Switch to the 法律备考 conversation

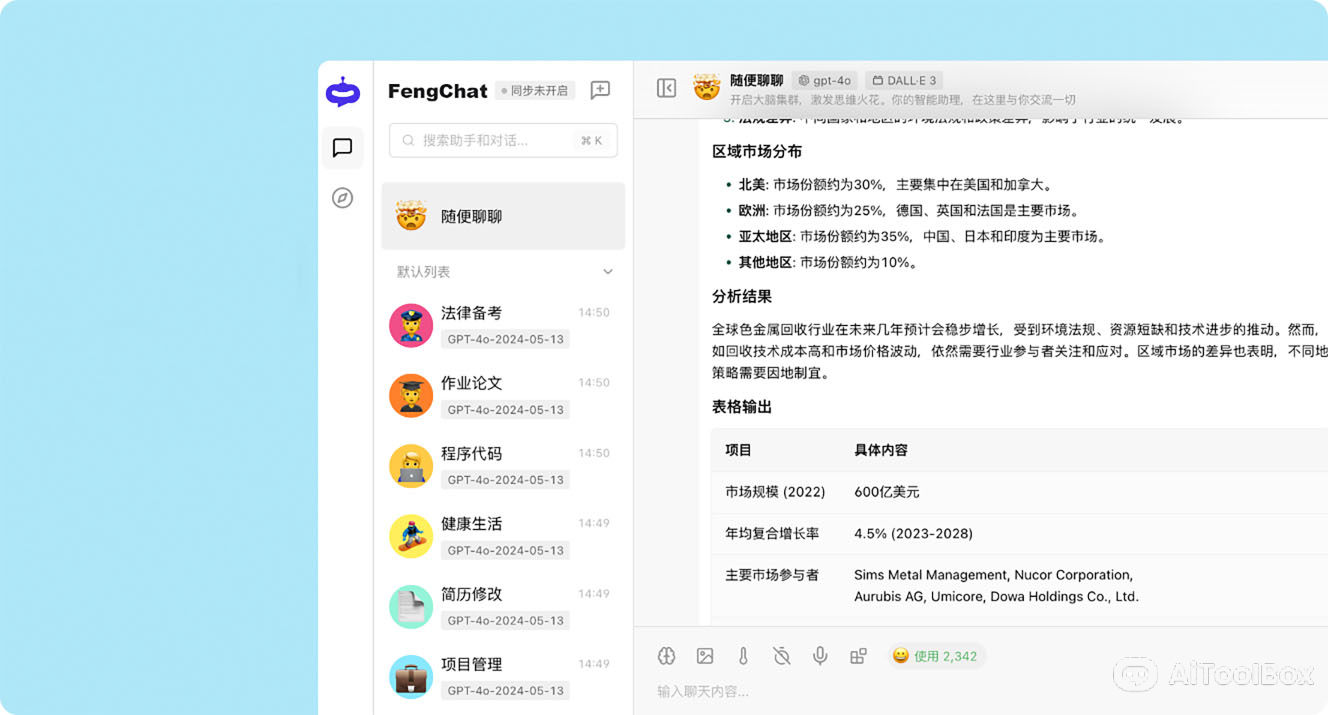click(502, 325)
